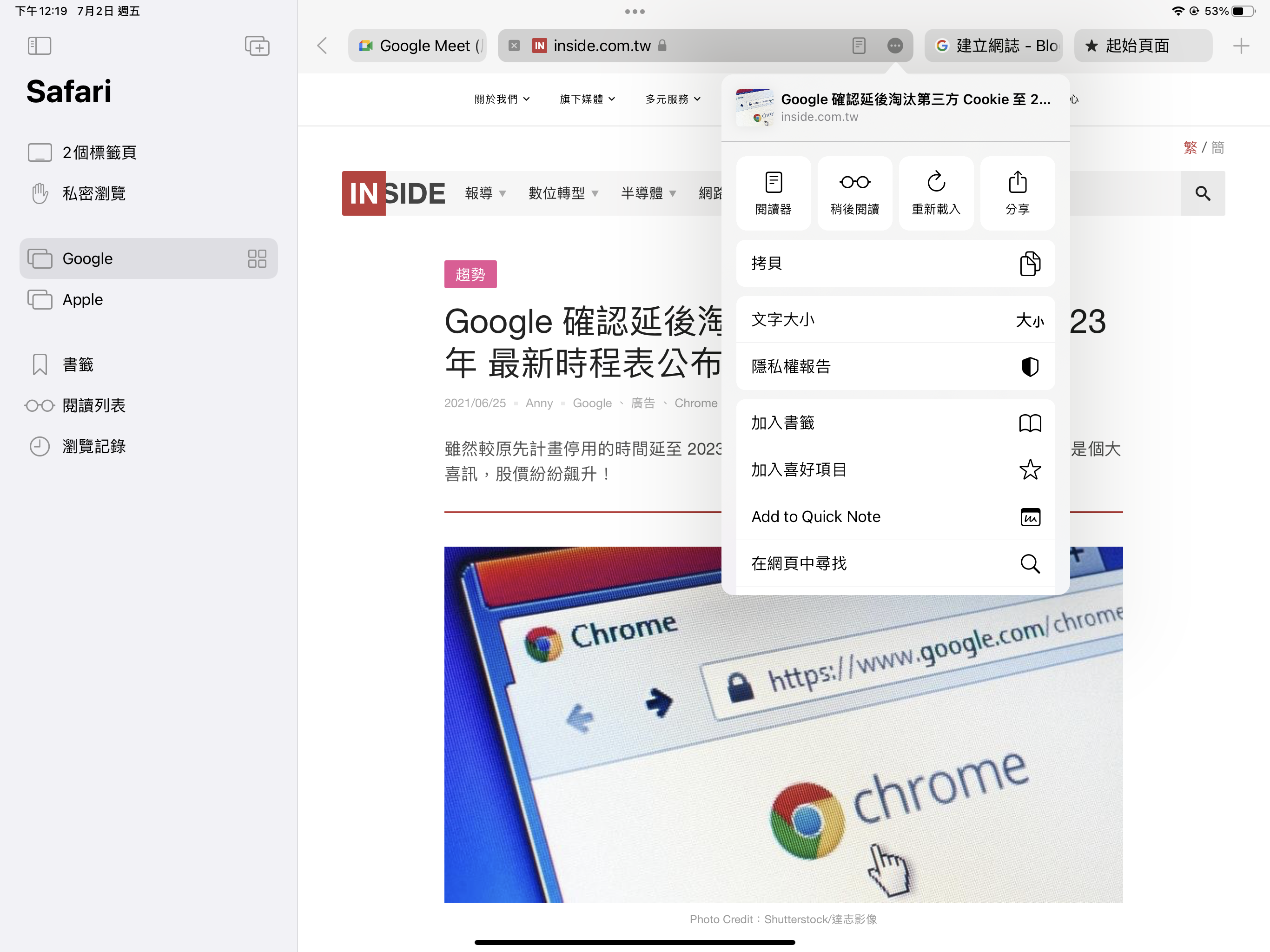Image resolution: width=1270 pixels, height=952 pixels.
Task: Open 文字大小 text size option
Action: click(x=896, y=320)
